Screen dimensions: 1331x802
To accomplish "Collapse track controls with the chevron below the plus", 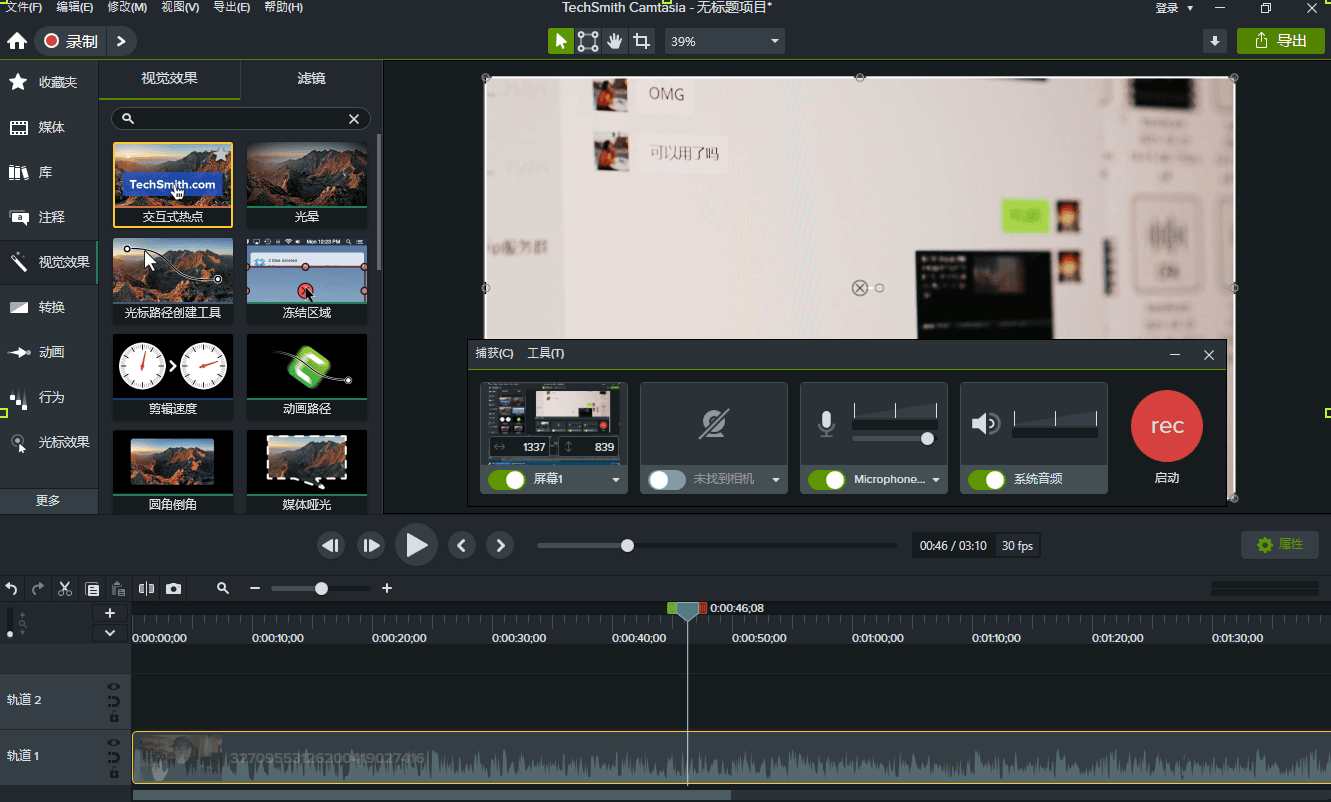I will (110, 632).
